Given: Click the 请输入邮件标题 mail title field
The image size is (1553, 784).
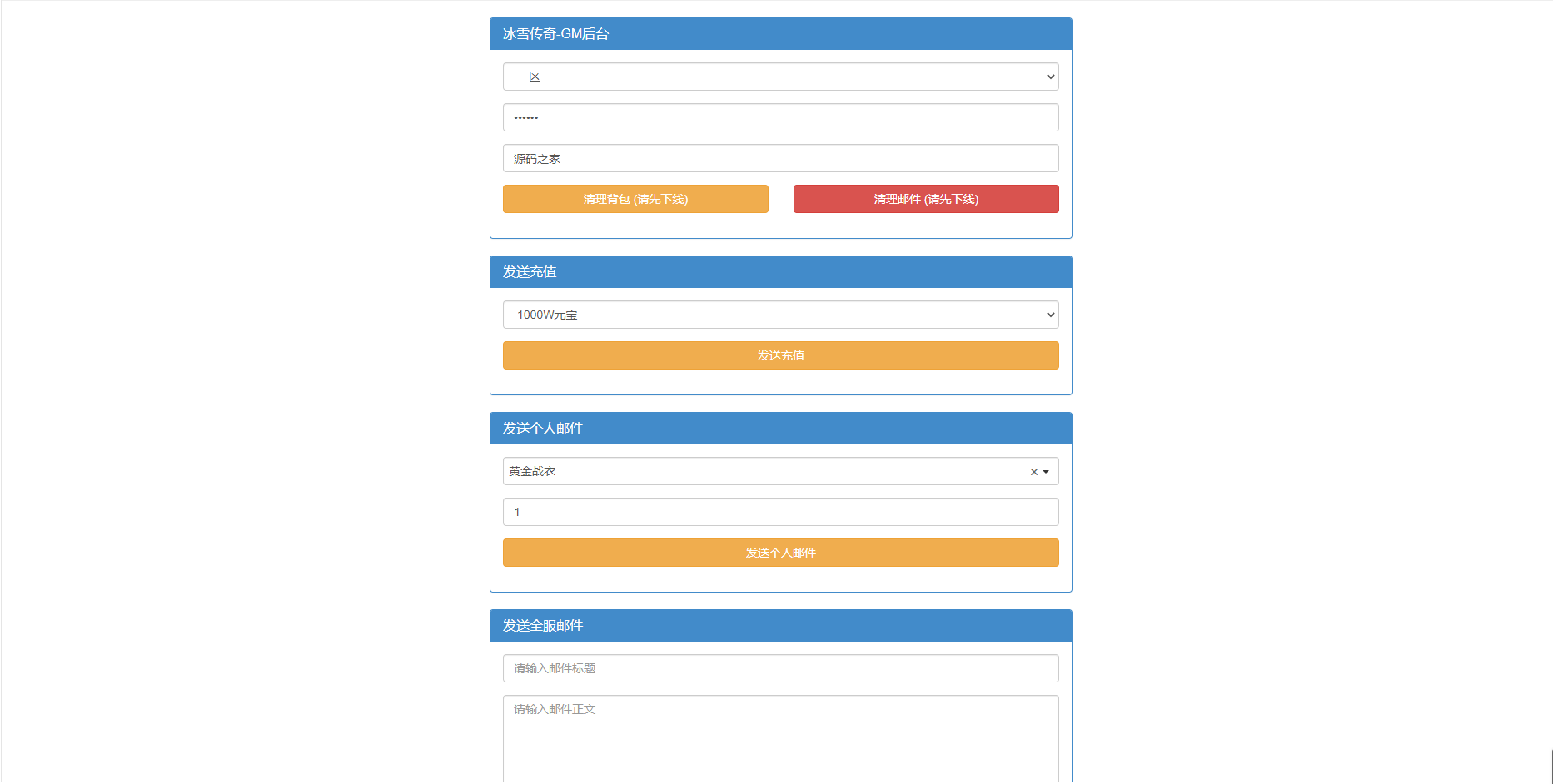Looking at the screenshot, I should 781,668.
